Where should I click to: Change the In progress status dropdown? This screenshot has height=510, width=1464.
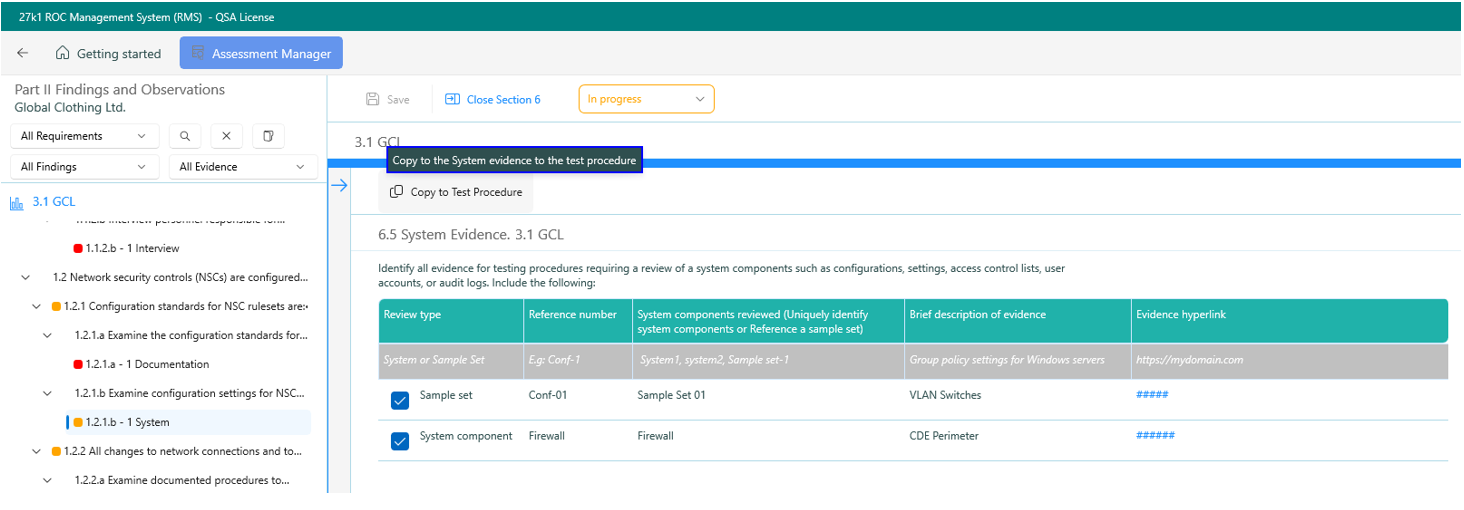646,99
